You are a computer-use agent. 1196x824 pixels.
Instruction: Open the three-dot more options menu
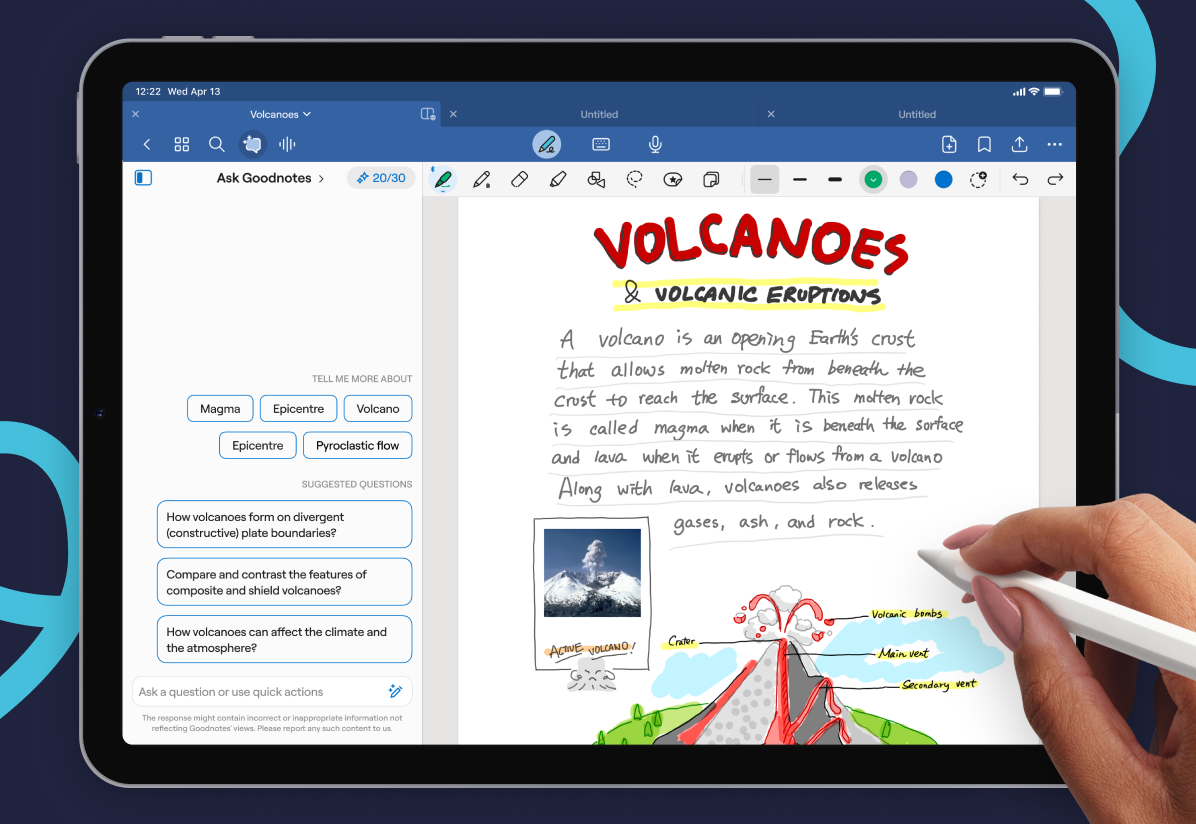click(x=1054, y=145)
